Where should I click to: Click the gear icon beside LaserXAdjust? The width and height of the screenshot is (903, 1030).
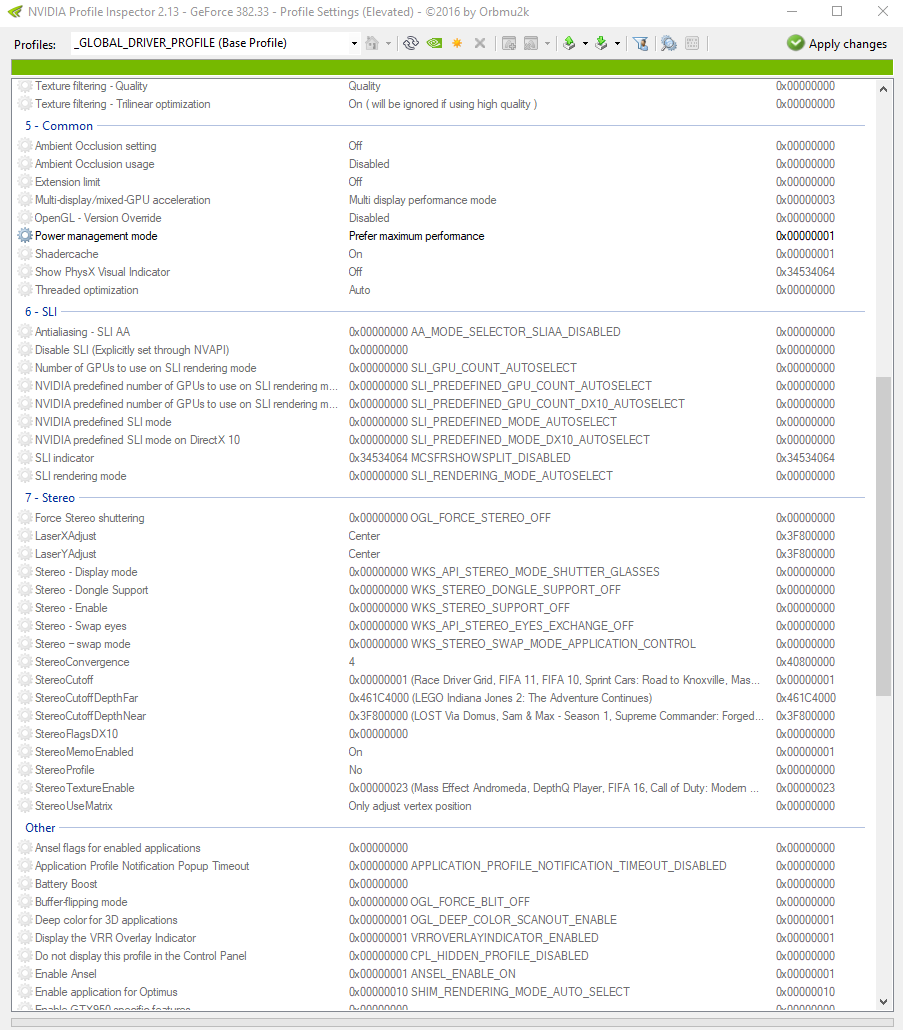click(25, 536)
